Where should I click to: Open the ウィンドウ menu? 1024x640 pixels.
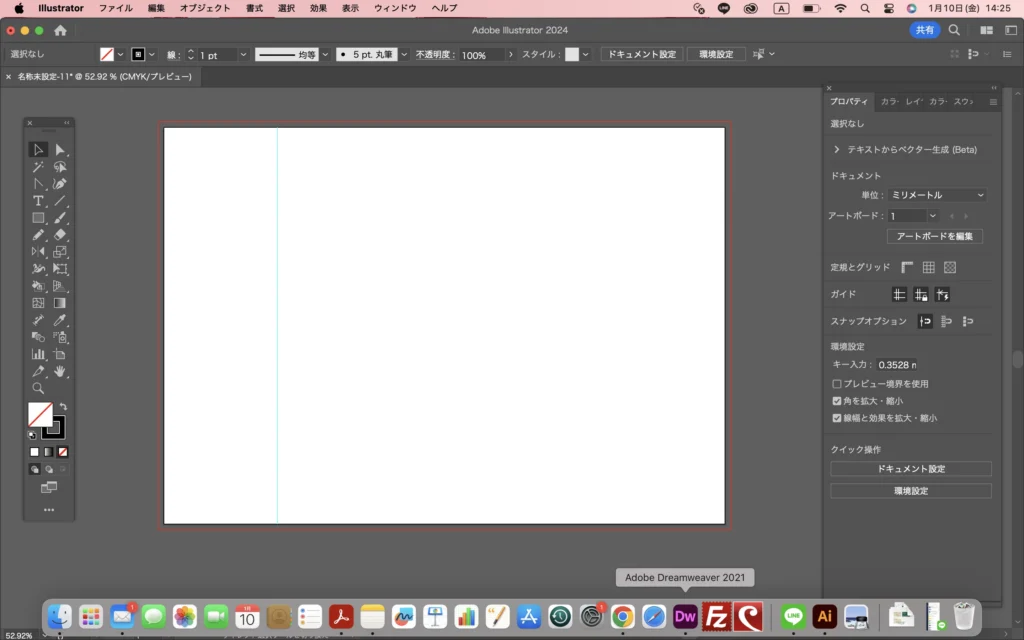point(395,8)
